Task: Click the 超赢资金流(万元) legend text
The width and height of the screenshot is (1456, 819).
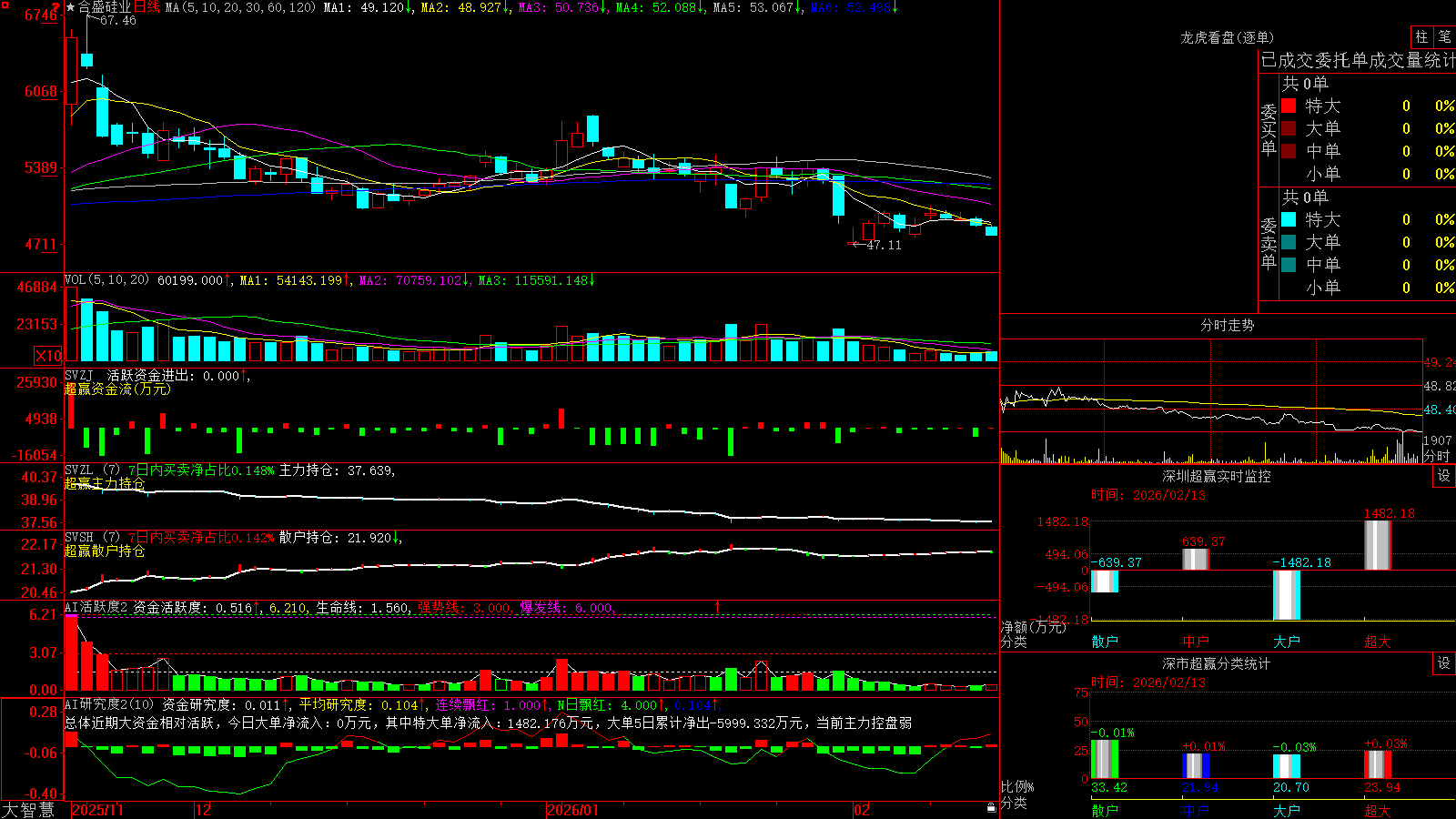Action: coord(117,389)
